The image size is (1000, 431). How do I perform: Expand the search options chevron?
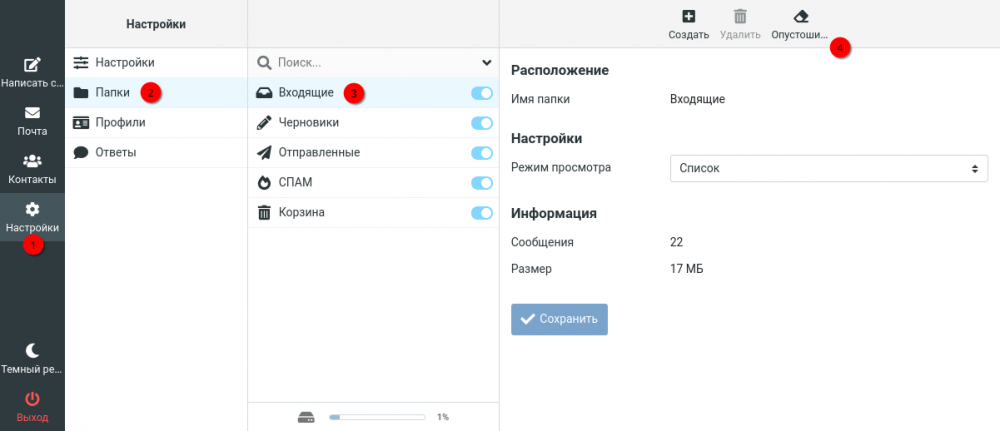[x=487, y=63]
